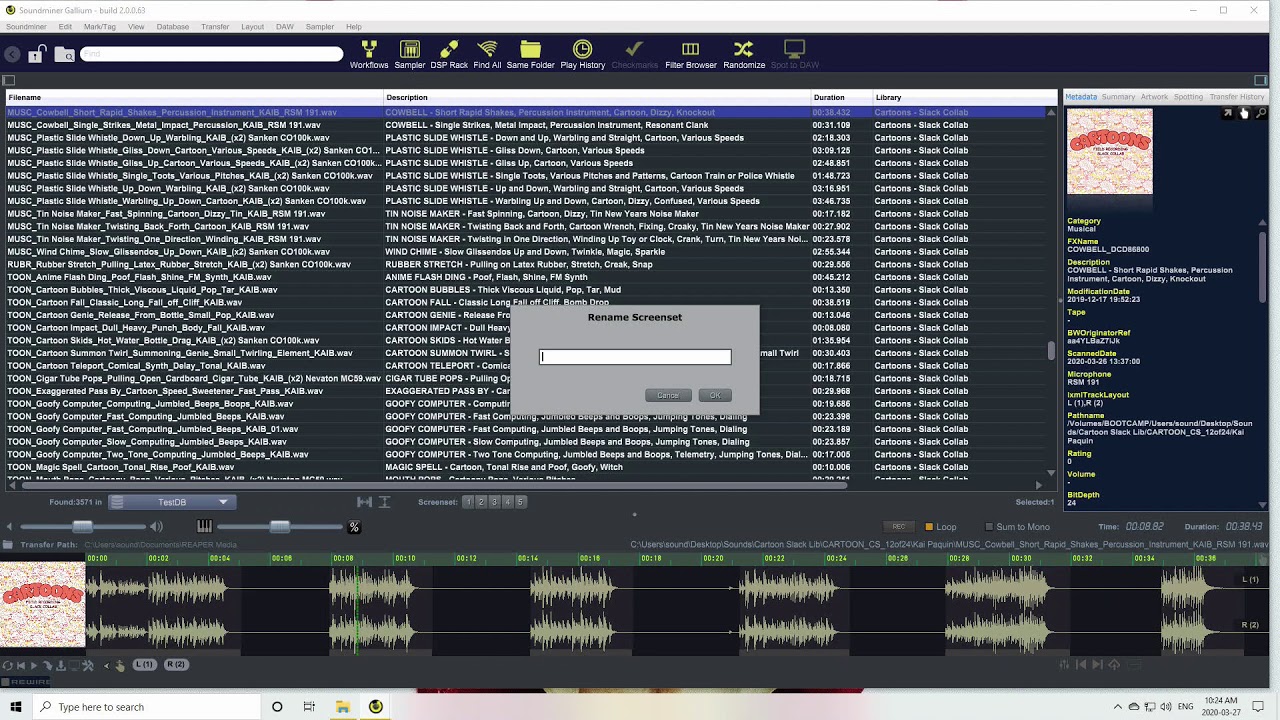Click the play button below waveform
The width and height of the screenshot is (1280, 720).
33,665
